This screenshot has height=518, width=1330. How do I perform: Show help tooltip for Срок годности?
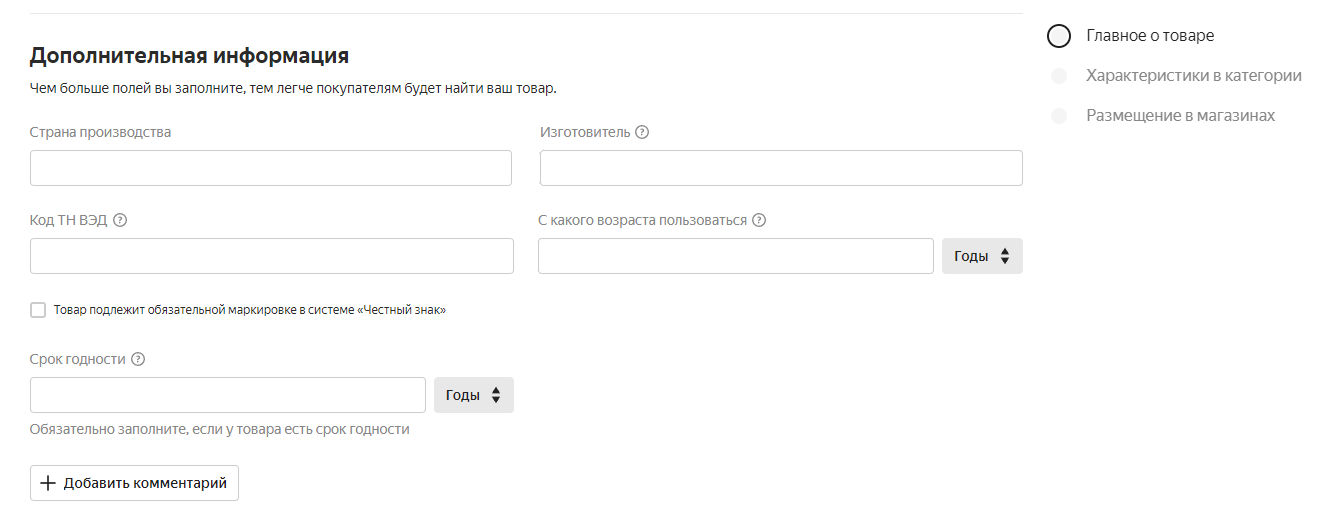[x=138, y=359]
